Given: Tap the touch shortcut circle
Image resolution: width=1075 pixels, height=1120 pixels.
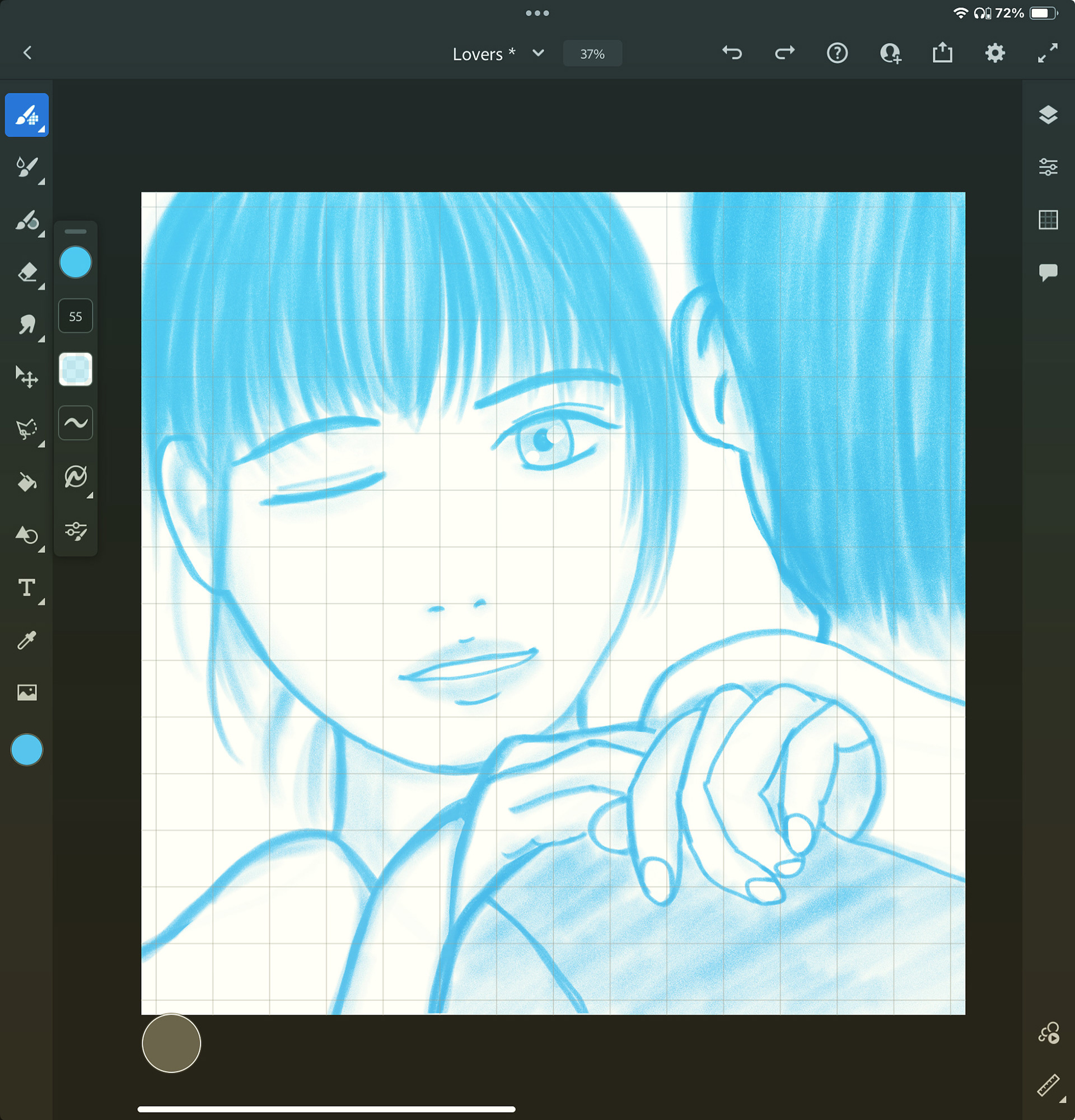Looking at the screenshot, I should [171, 1043].
